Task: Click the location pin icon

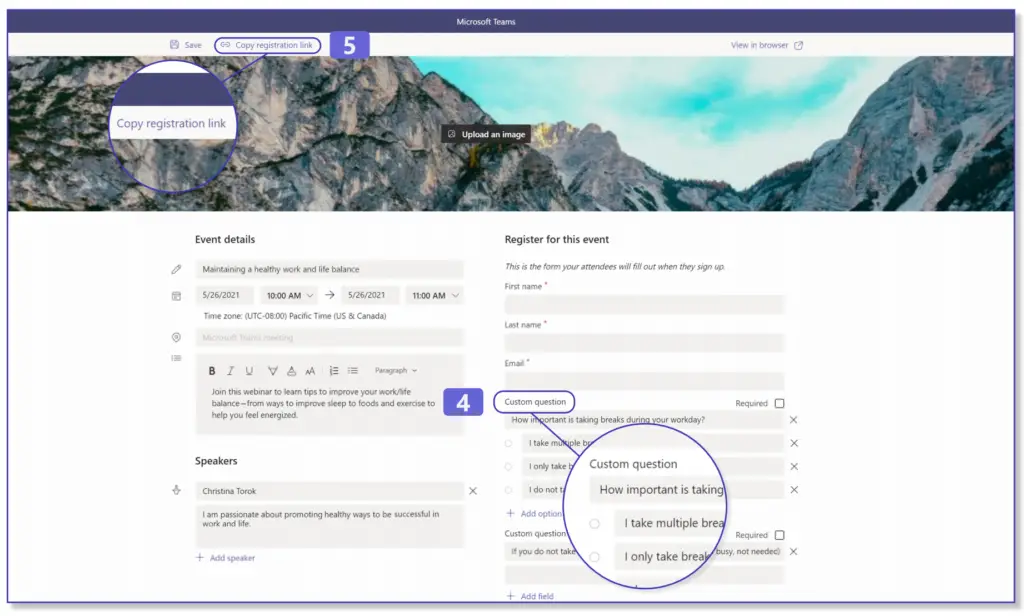Action: click(x=176, y=338)
